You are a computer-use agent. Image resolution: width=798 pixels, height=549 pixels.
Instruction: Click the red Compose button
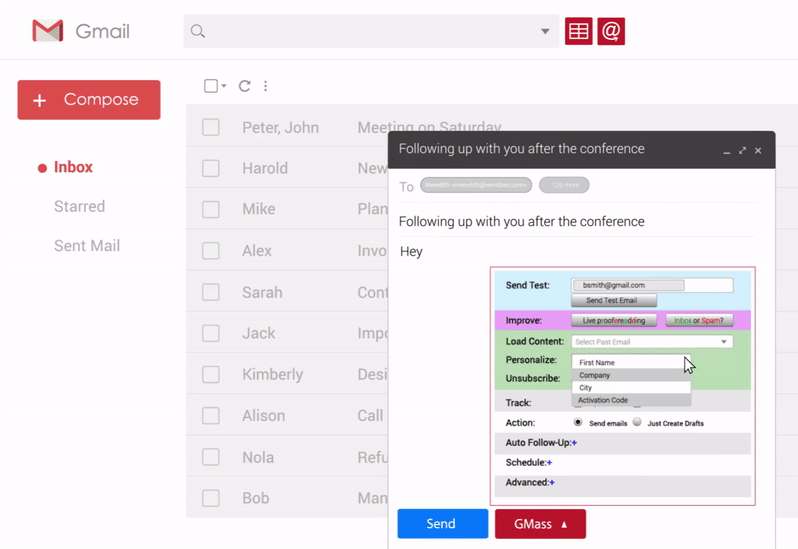[89, 100]
